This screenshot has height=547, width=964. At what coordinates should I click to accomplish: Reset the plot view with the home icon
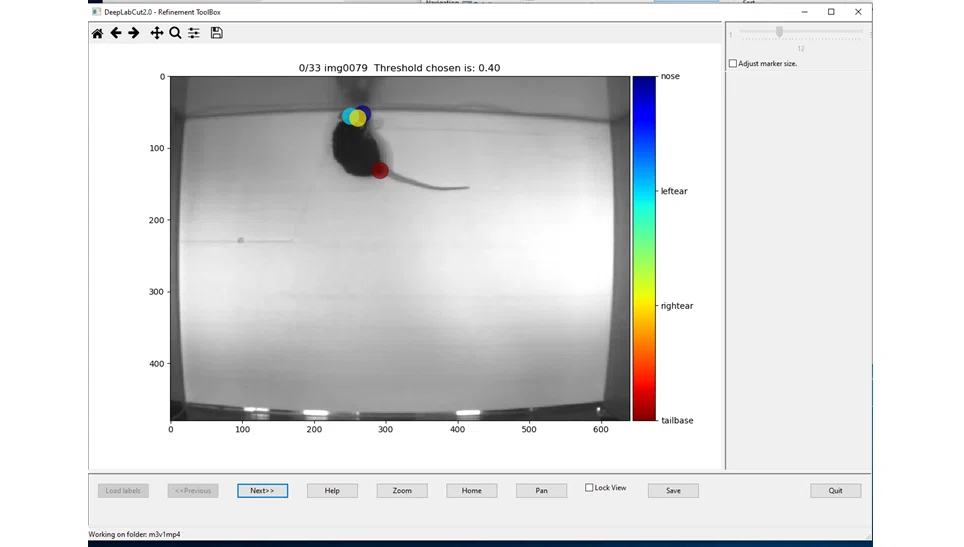[97, 33]
